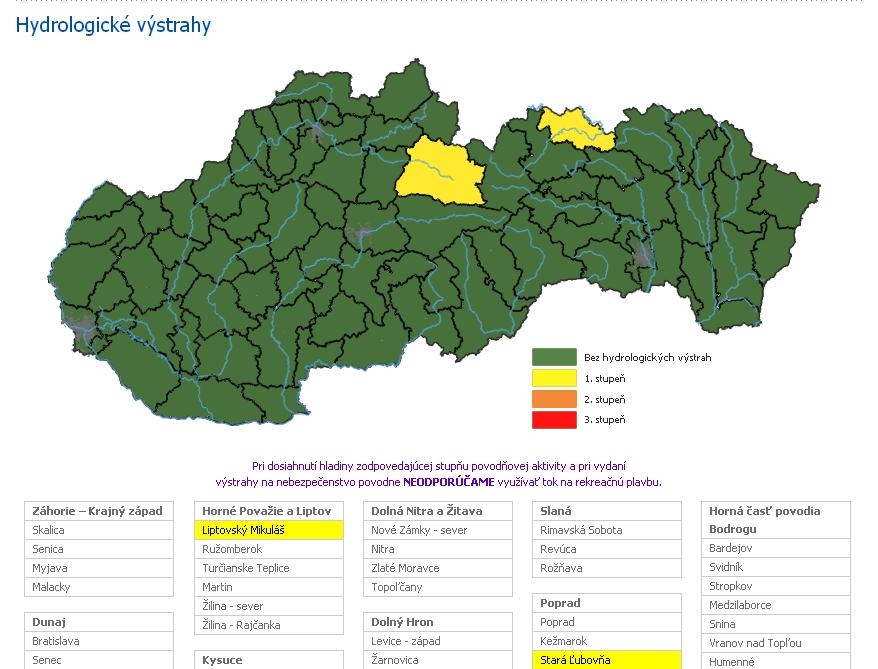The width and height of the screenshot is (878, 669).
Task: Select the 'Žilina - Rajčanka' link
Action: pyautogui.click(x=240, y=625)
